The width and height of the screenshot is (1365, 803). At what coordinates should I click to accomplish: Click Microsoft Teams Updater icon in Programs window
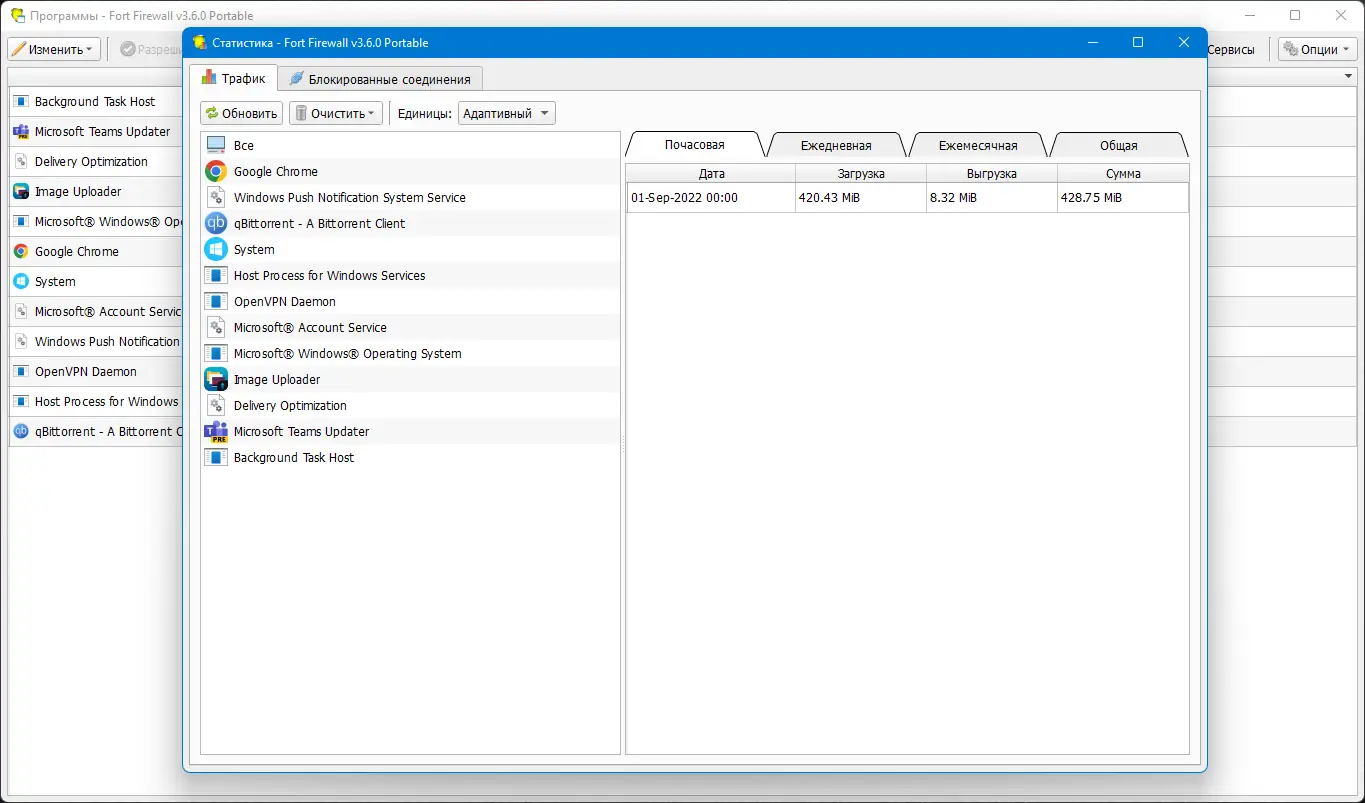pos(21,131)
